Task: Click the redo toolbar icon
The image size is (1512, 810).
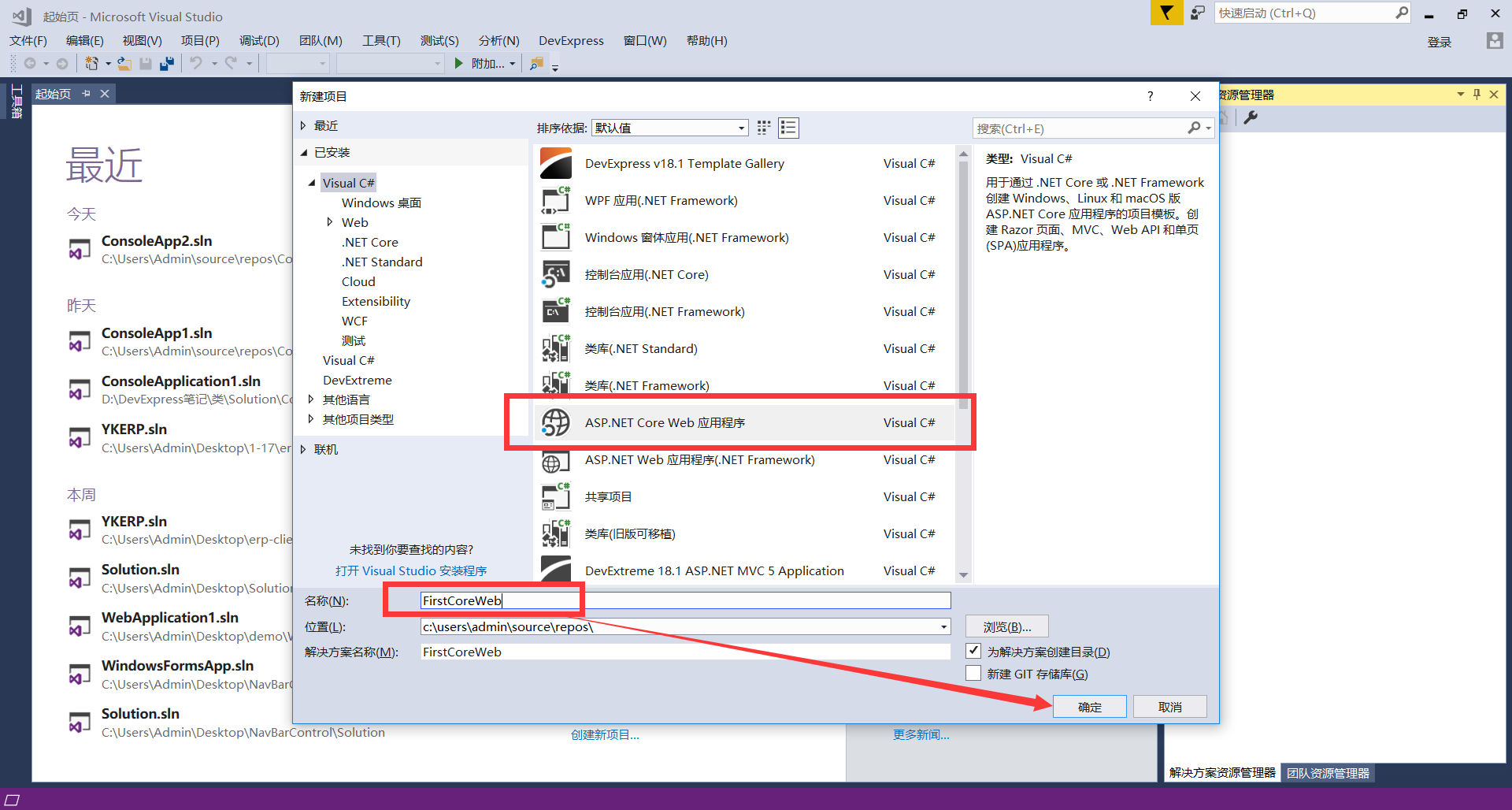Action: [x=231, y=63]
